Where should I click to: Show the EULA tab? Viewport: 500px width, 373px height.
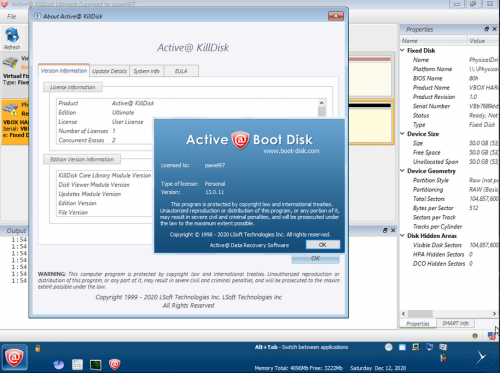tap(181, 71)
